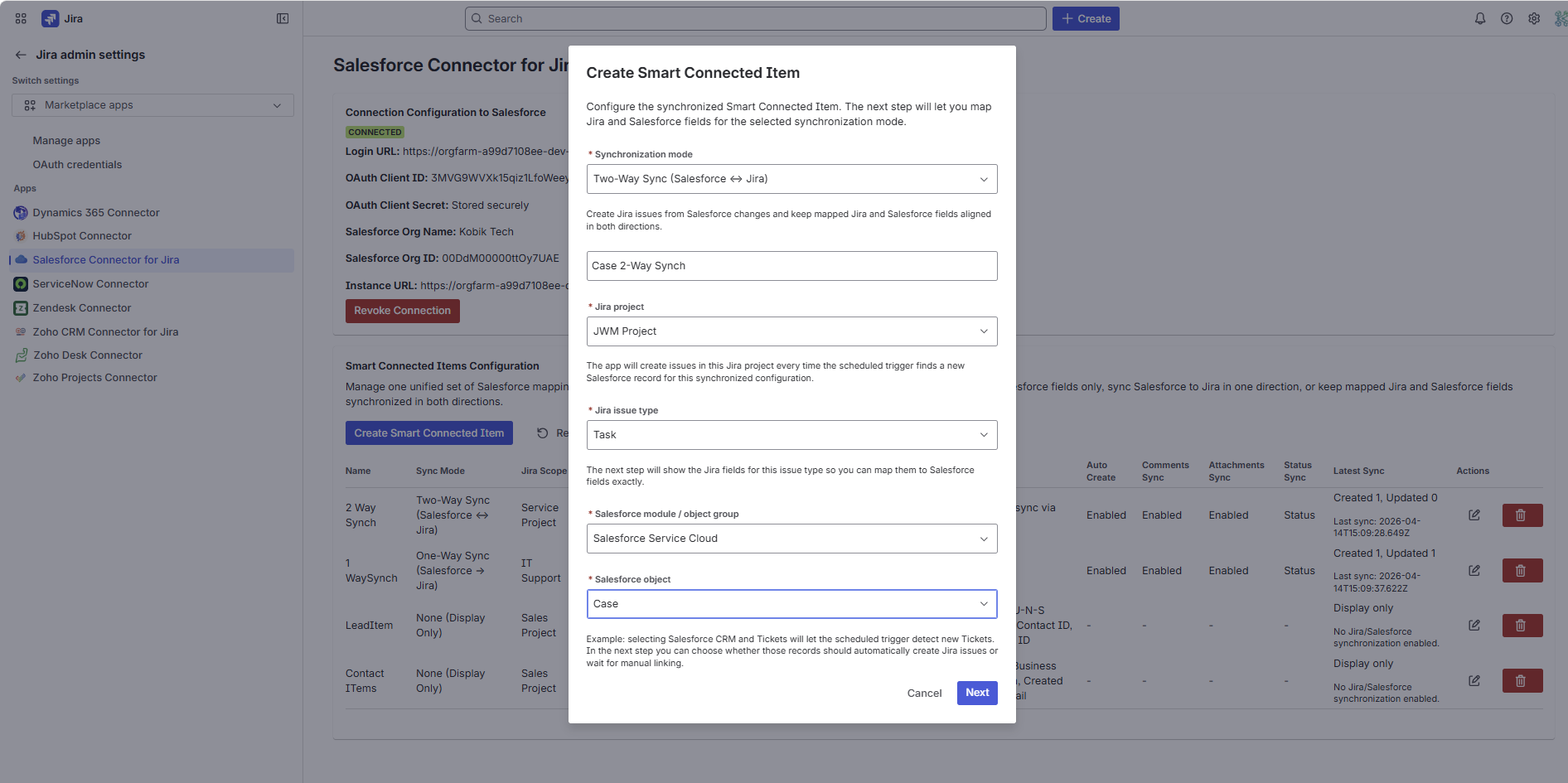Open the settings gear icon

pyautogui.click(x=1534, y=18)
